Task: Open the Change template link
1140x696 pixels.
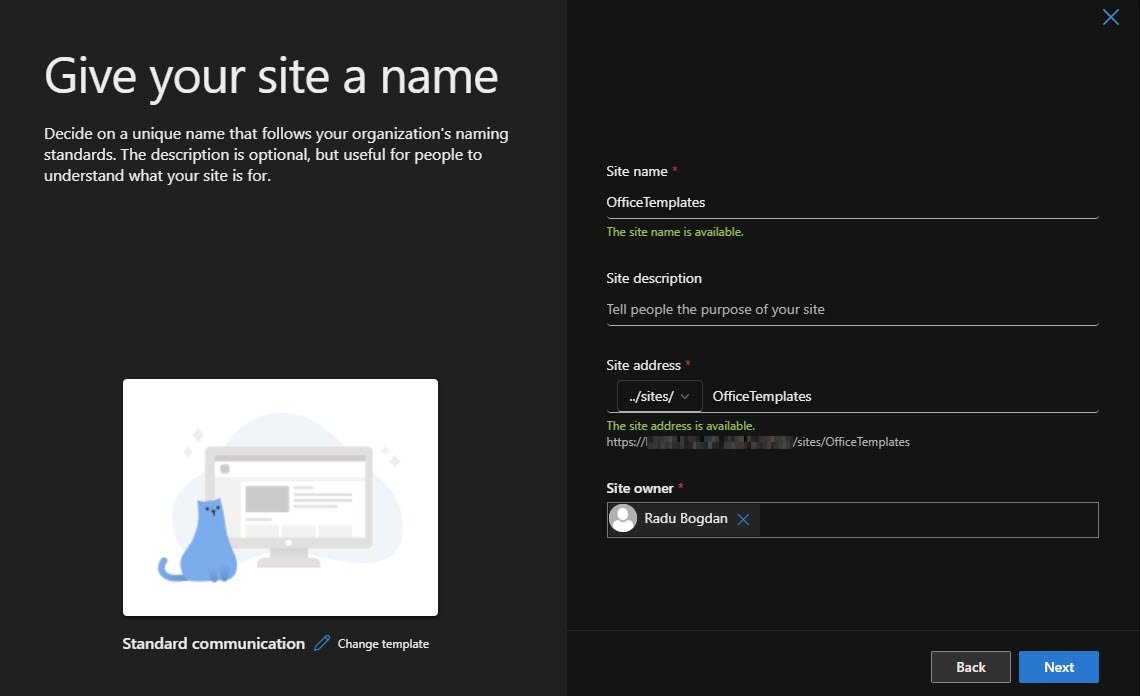Action: pos(383,644)
